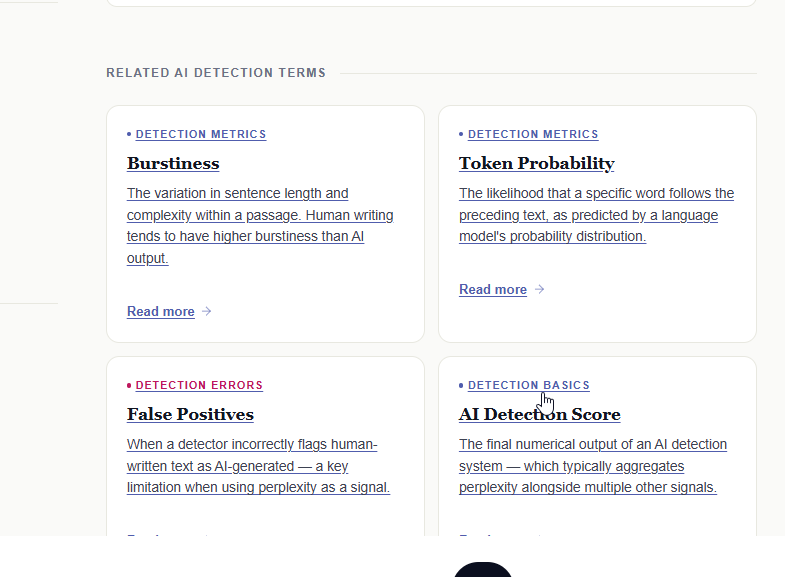Click Read more under the Token Probability description
The width and height of the screenshot is (785, 577).
click(493, 289)
